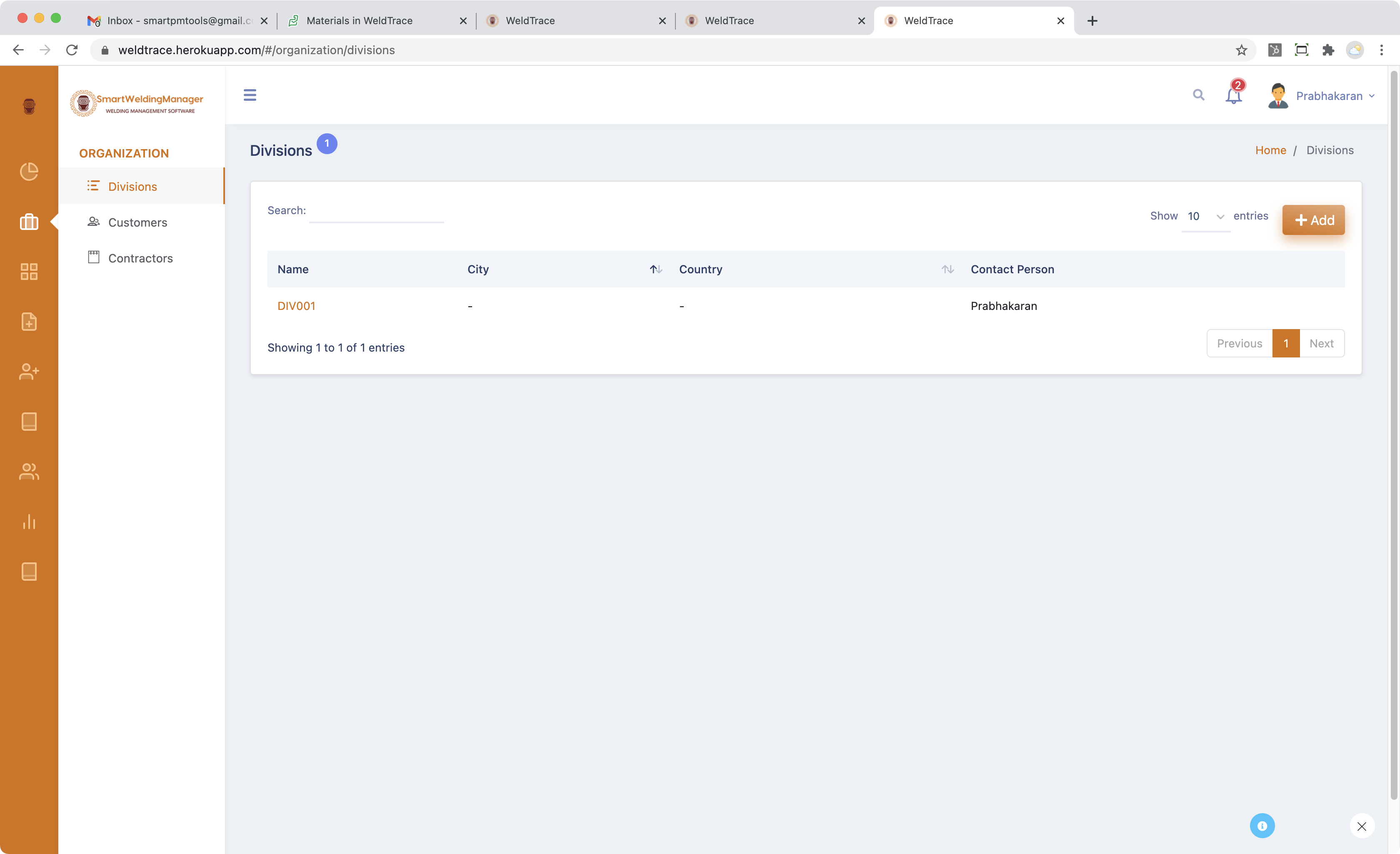
Task: Open the Show entries count dropdown
Action: point(1205,216)
